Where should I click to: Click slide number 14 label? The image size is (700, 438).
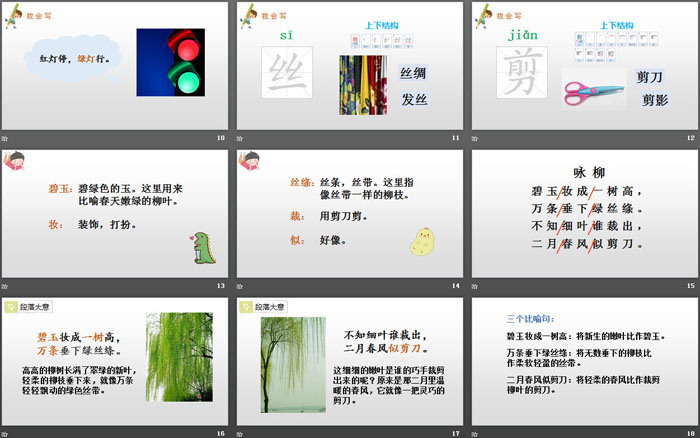(456, 286)
